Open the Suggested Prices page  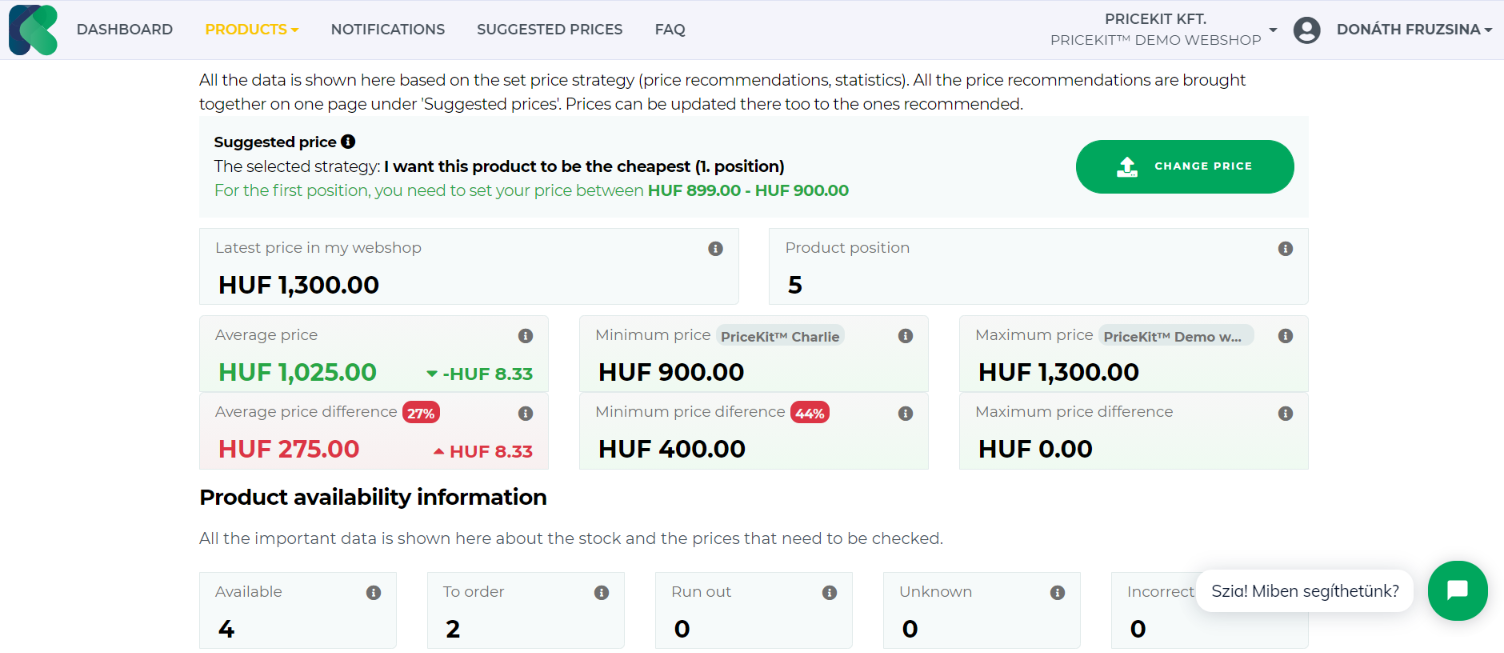549,30
